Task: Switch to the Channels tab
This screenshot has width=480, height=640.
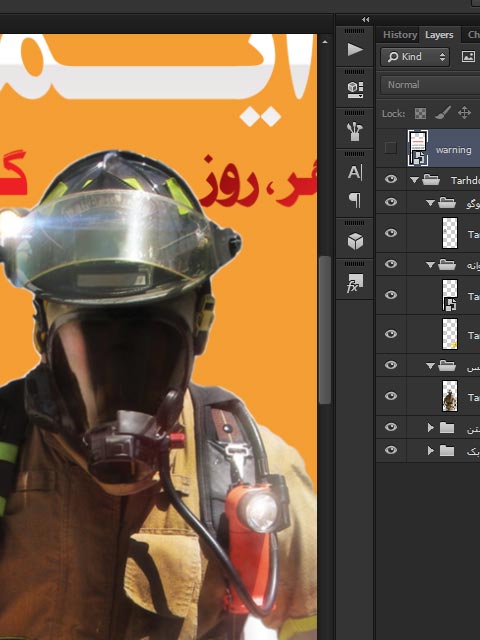Action: [x=473, y=35]
